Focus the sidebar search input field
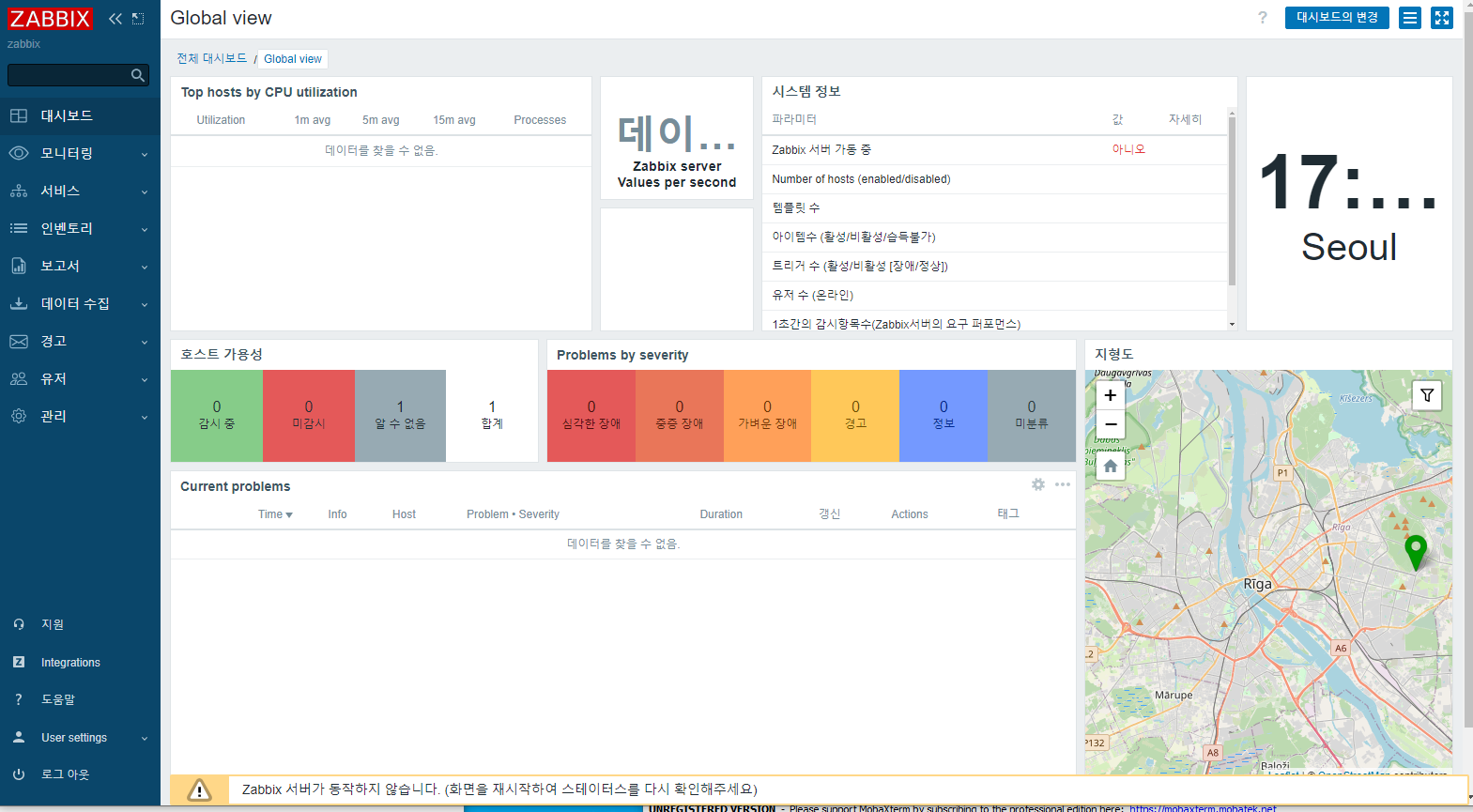This screenshot has height=812, width=1473. tap(68, 75)
